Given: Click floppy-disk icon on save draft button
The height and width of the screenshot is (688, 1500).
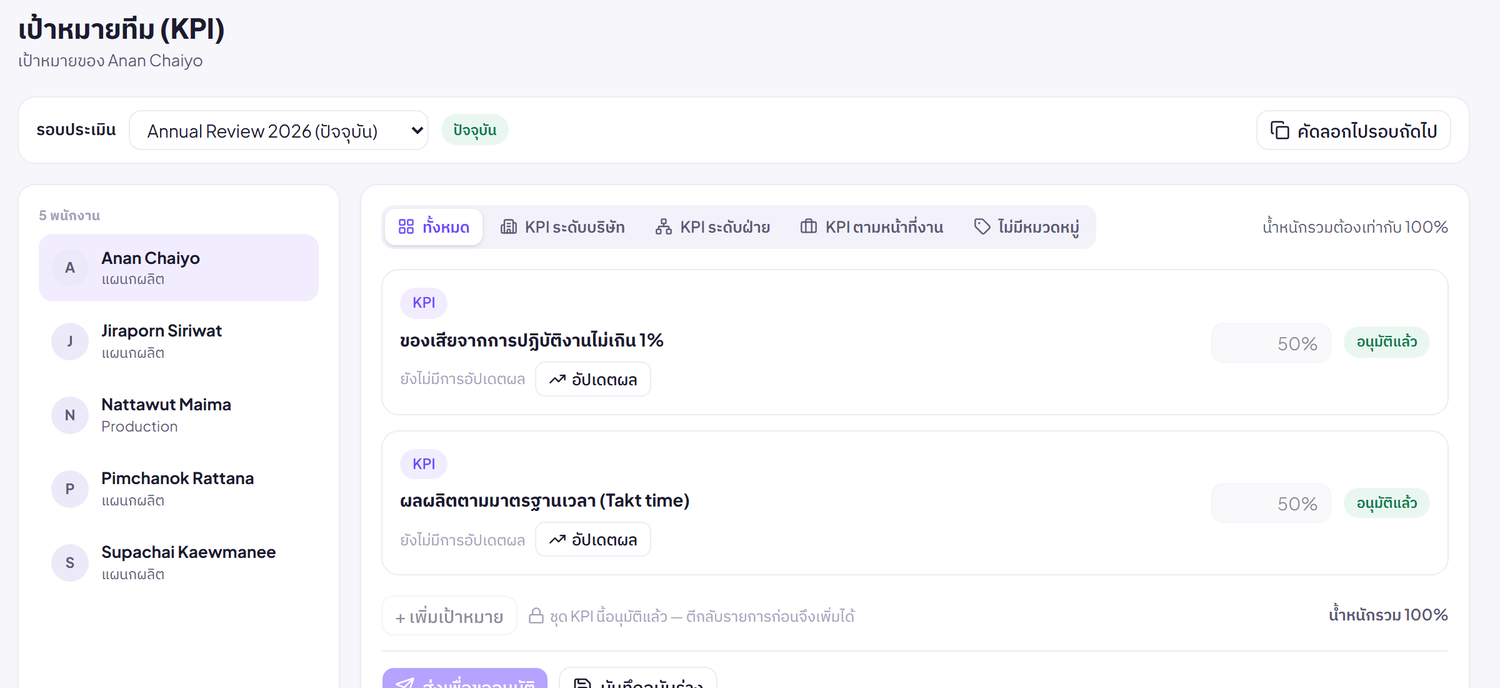Looking at the screenshot, I should pyautogui.click(x=582, y=684).
